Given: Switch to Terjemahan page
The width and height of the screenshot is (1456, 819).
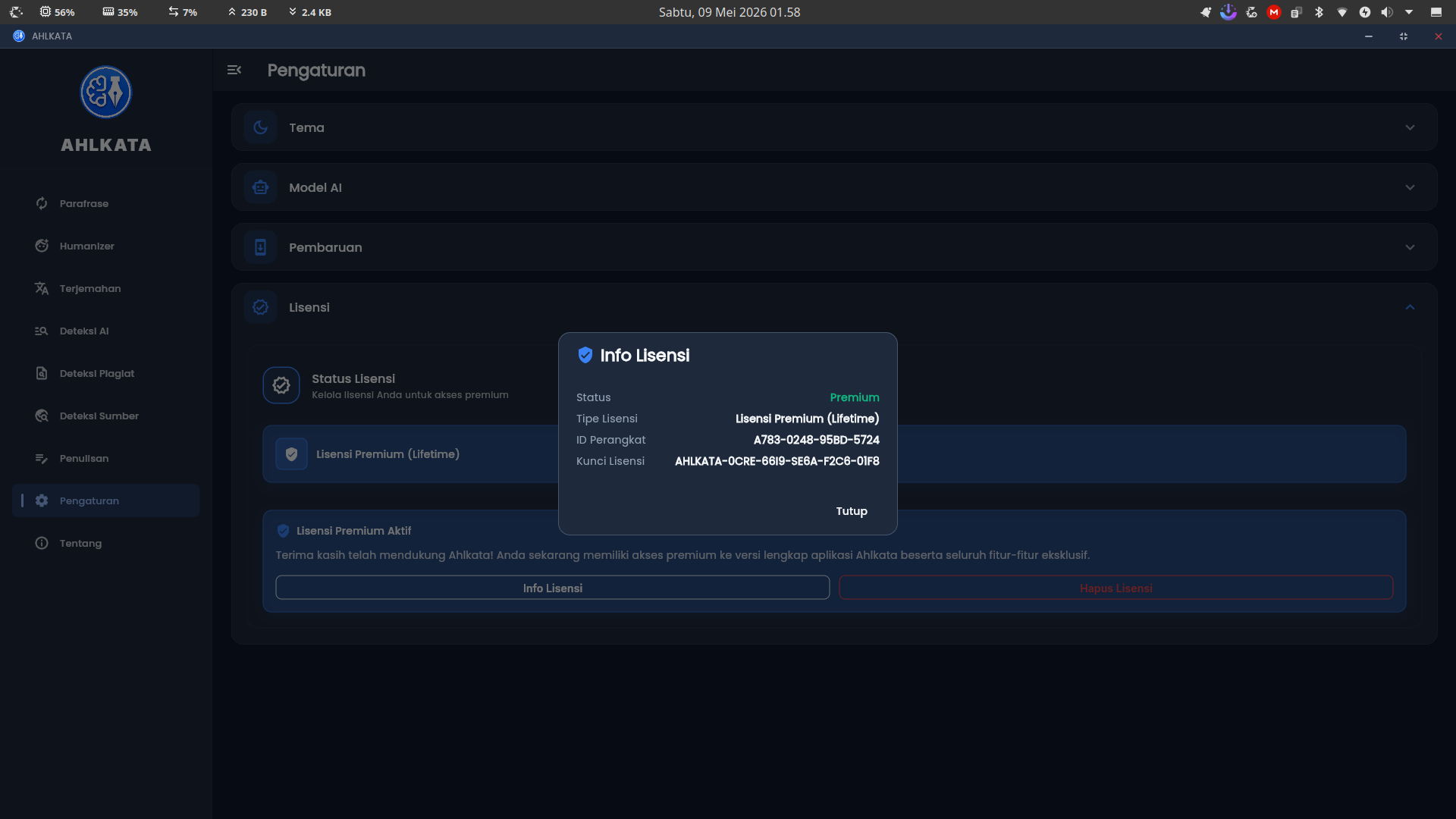Looking at the screenshot, I should (x=106, y=288).
